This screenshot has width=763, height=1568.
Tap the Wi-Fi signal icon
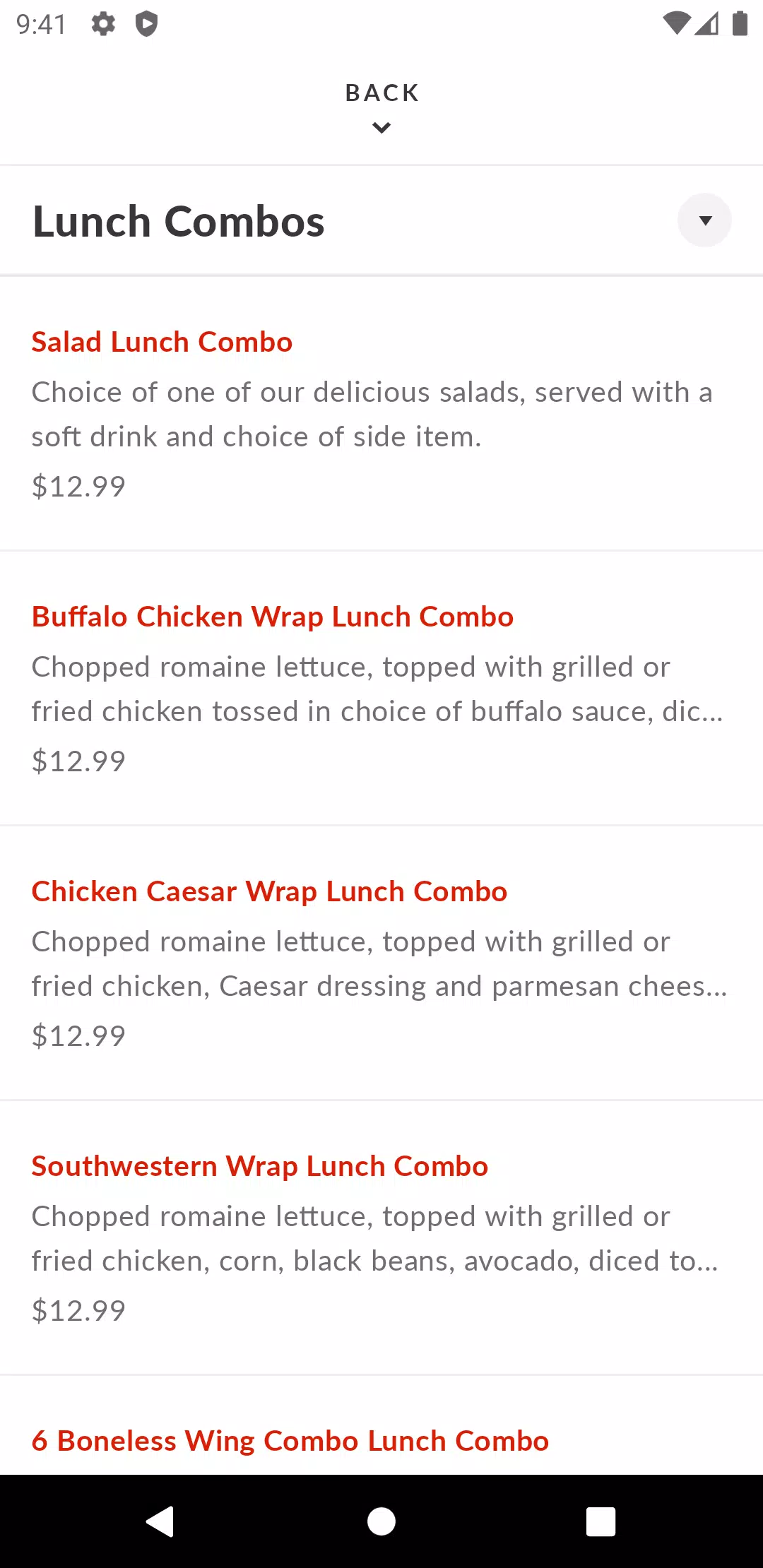[x=676, y=23]
